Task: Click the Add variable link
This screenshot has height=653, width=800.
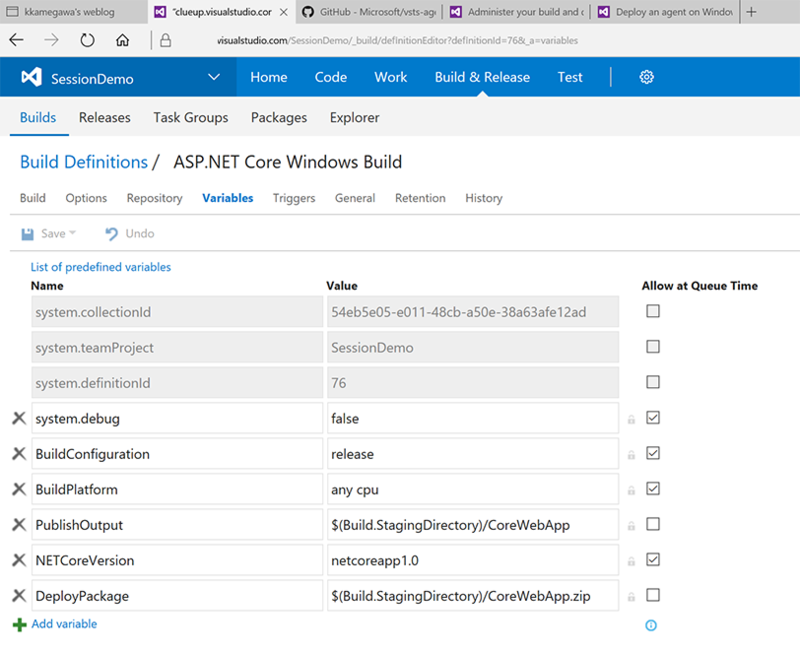Action: pyautogui.click(x=64, y=624)
